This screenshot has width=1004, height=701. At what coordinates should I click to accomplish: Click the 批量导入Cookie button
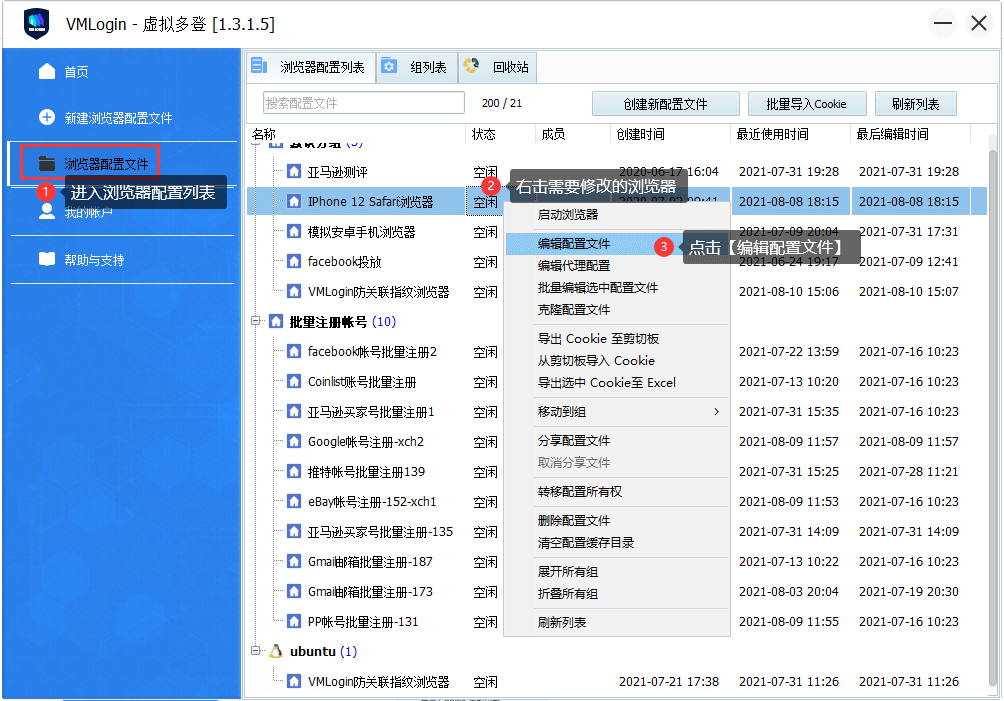(806, 104)
